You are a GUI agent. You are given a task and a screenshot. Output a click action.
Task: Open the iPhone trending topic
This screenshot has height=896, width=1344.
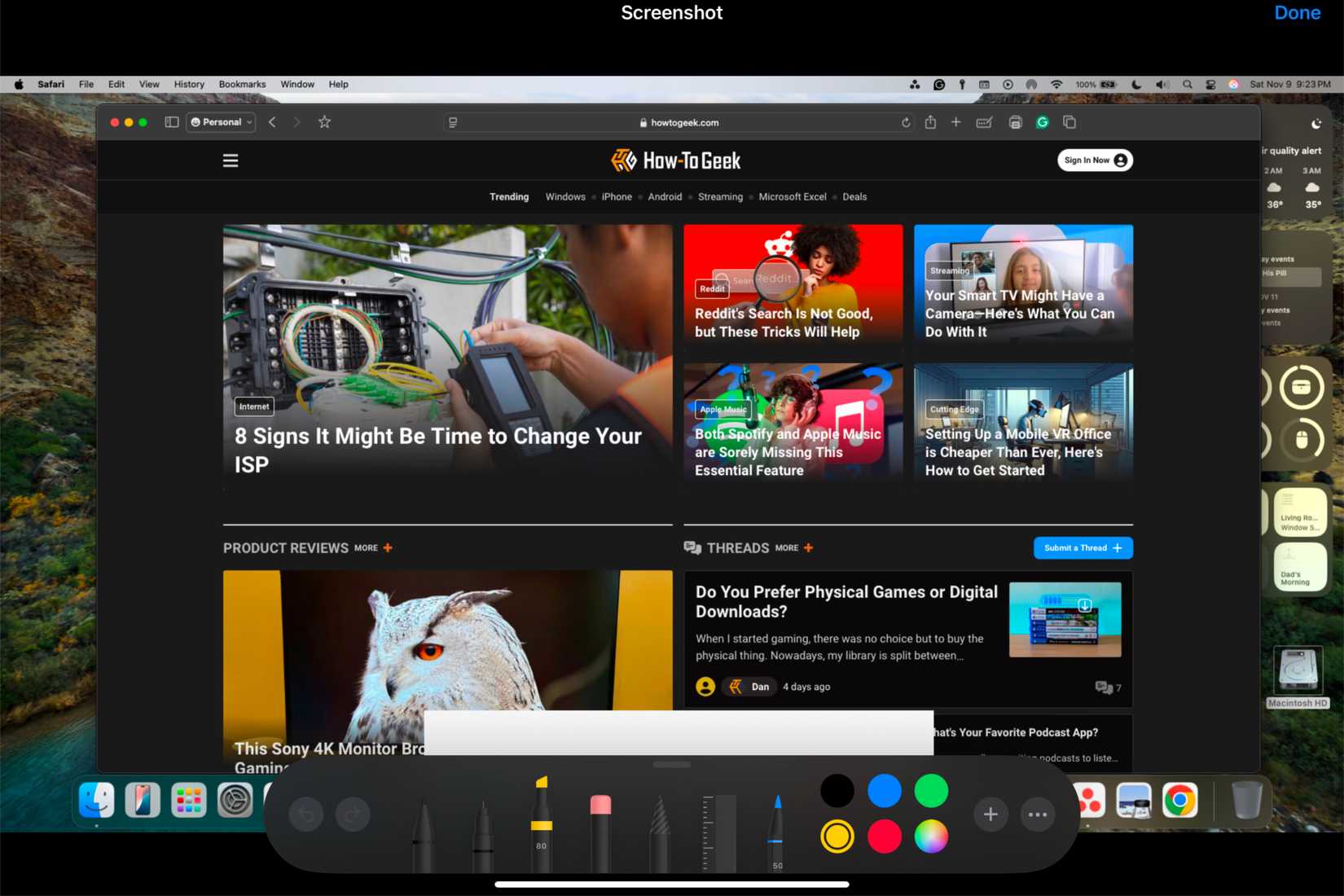pyautogui.click(x=617, y=197)
